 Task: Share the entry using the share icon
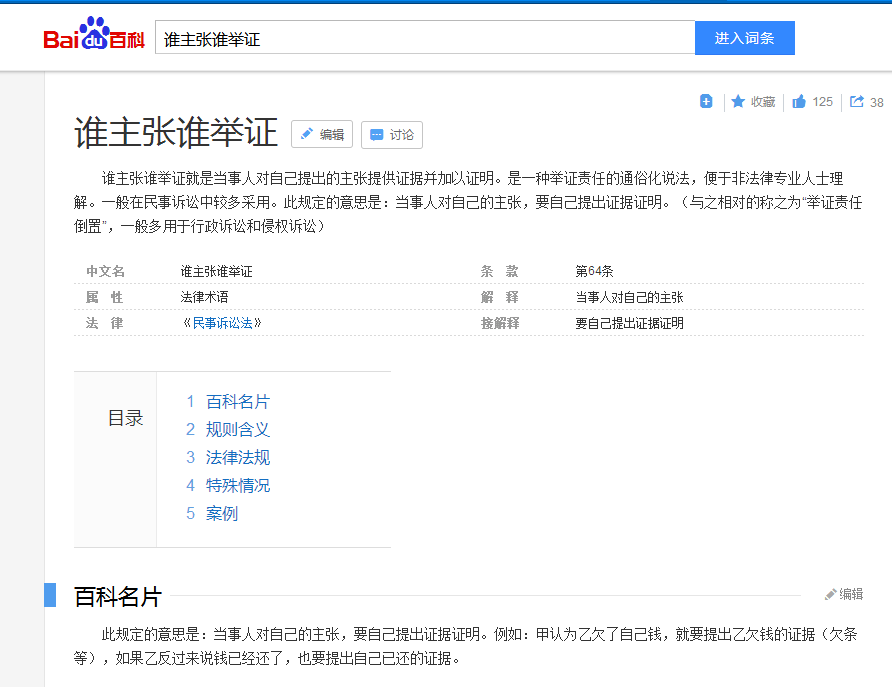coord(856,101)
